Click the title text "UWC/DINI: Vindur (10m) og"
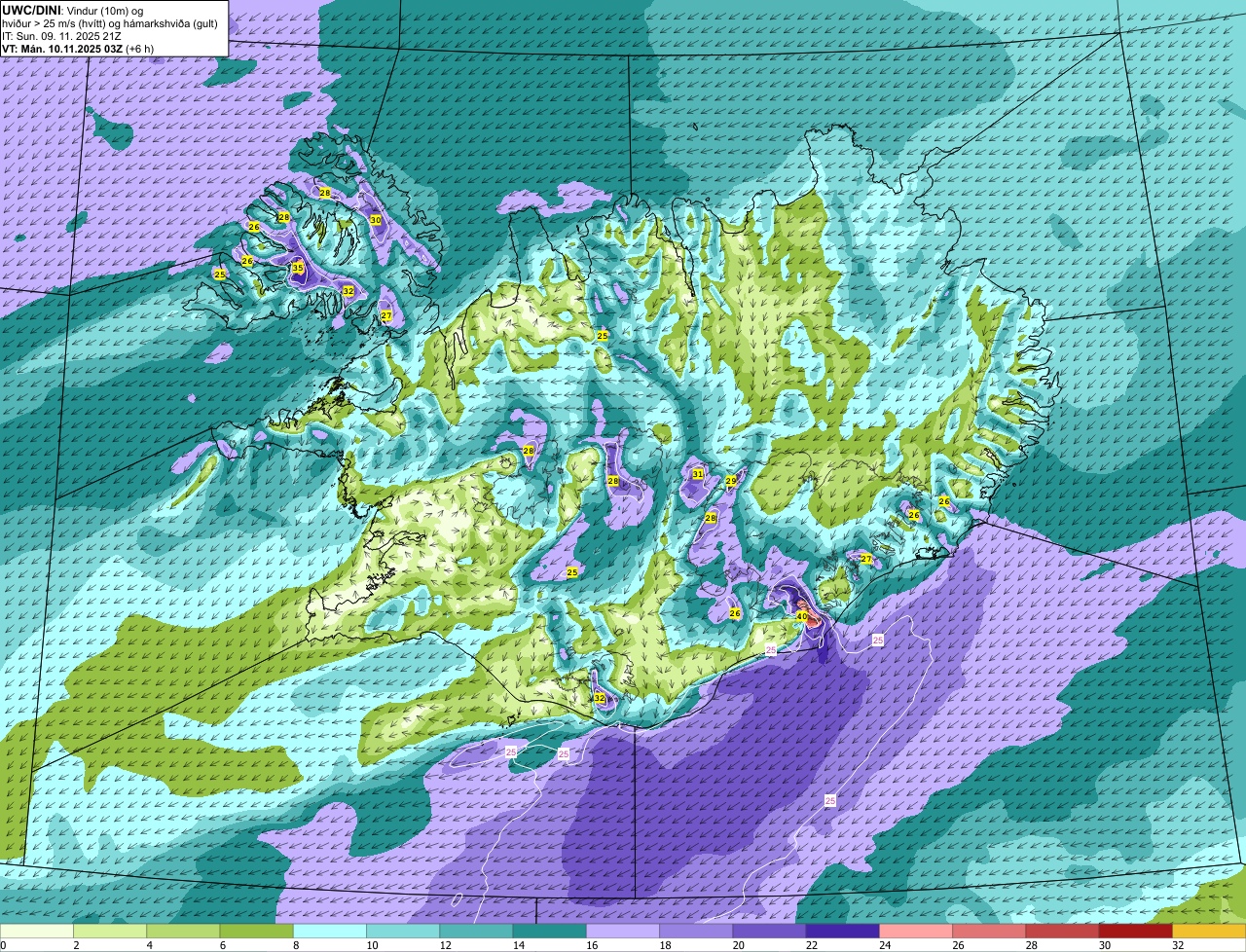 pyautogui.click(x=73, y=10)
